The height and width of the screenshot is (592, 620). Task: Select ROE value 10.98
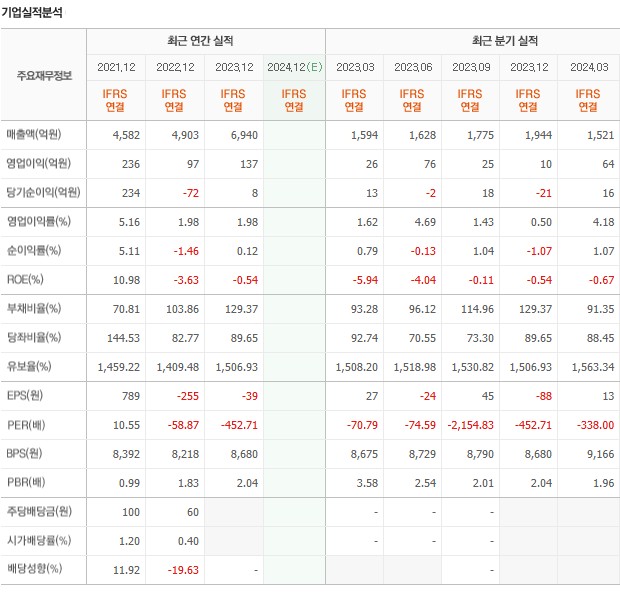coord(127,280)
